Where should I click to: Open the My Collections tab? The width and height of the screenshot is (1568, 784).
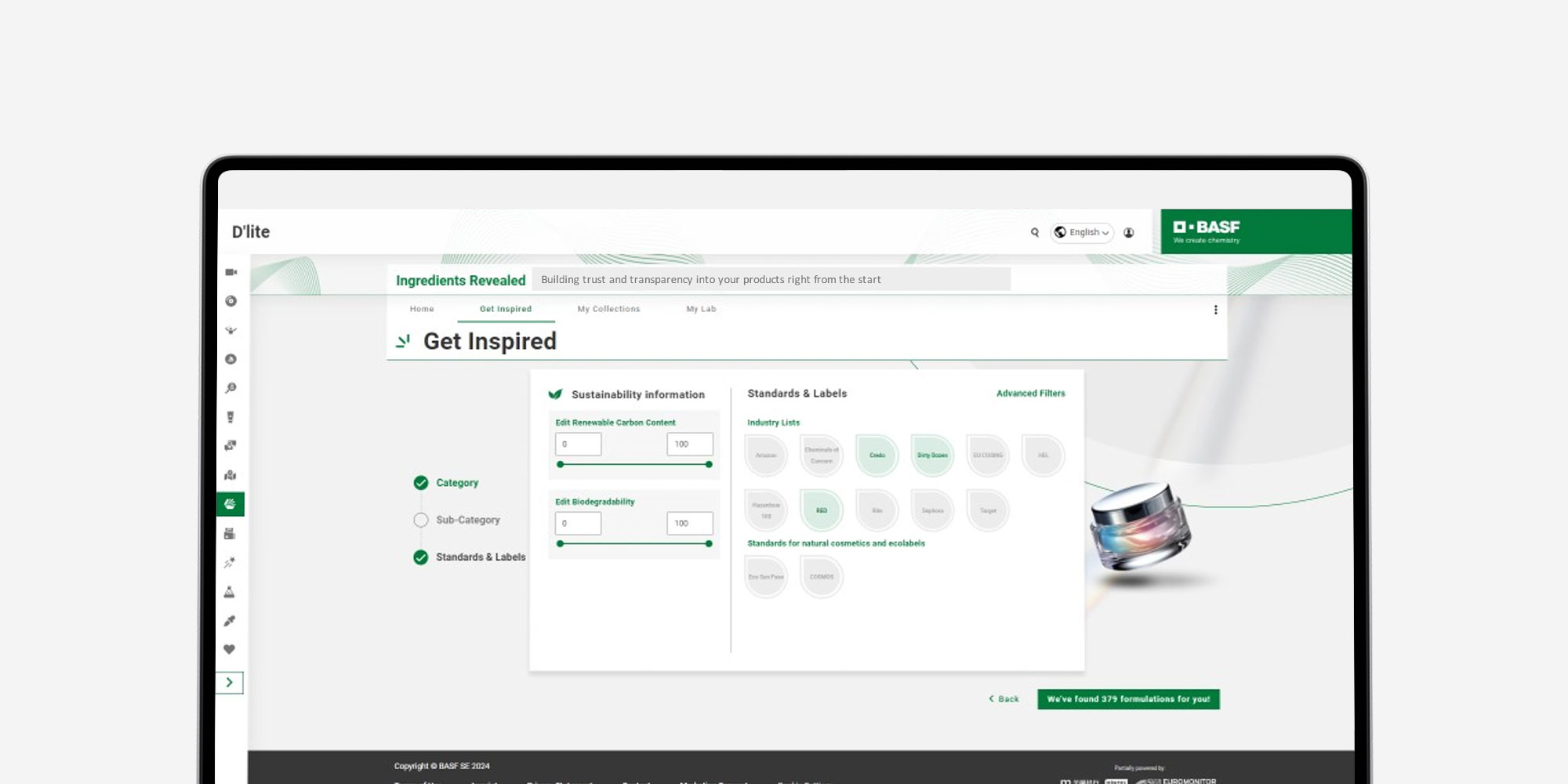(x=609, y=309)
